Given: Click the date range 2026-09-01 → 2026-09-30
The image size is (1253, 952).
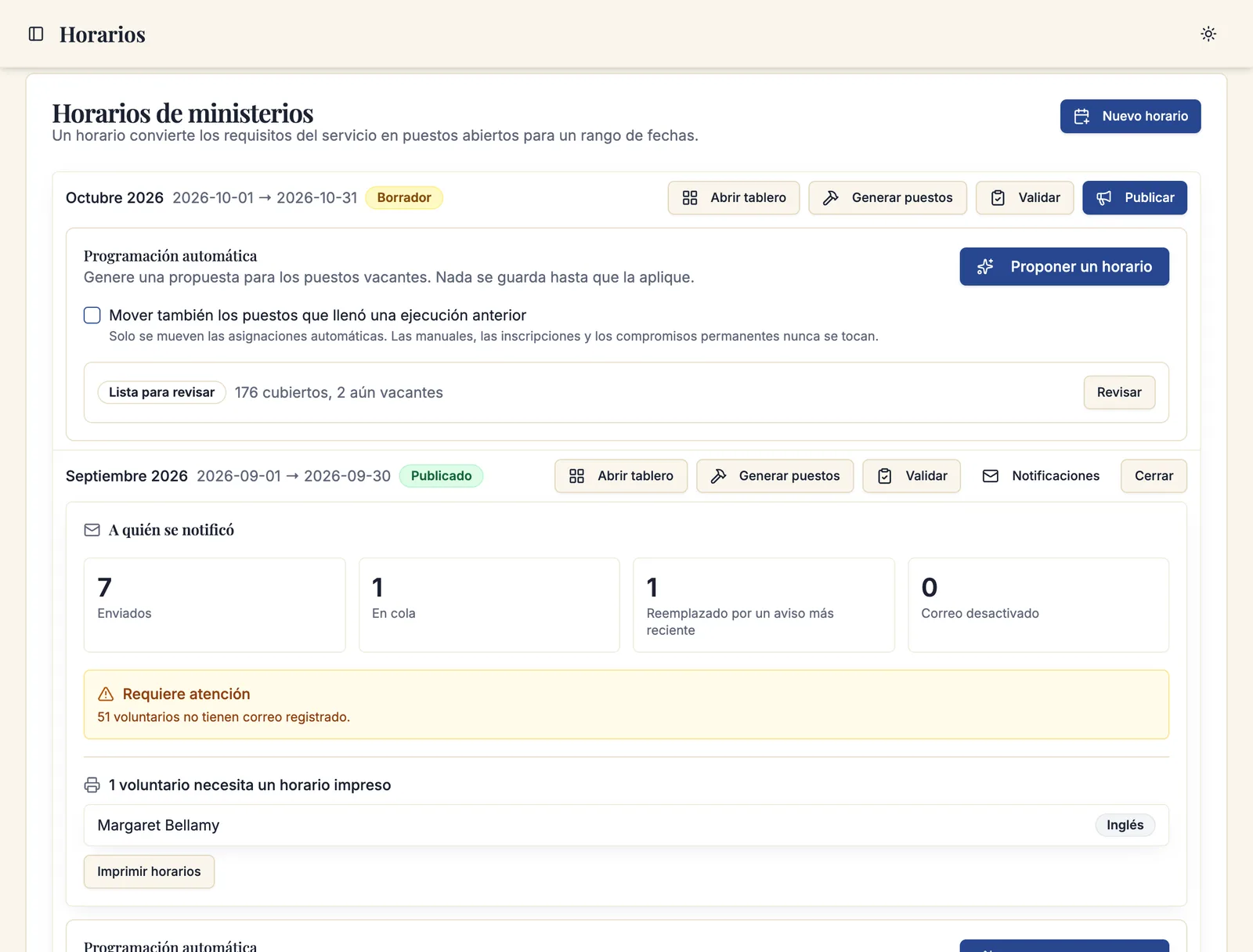Looking at the screenshot, I should [x=294, y=476].
